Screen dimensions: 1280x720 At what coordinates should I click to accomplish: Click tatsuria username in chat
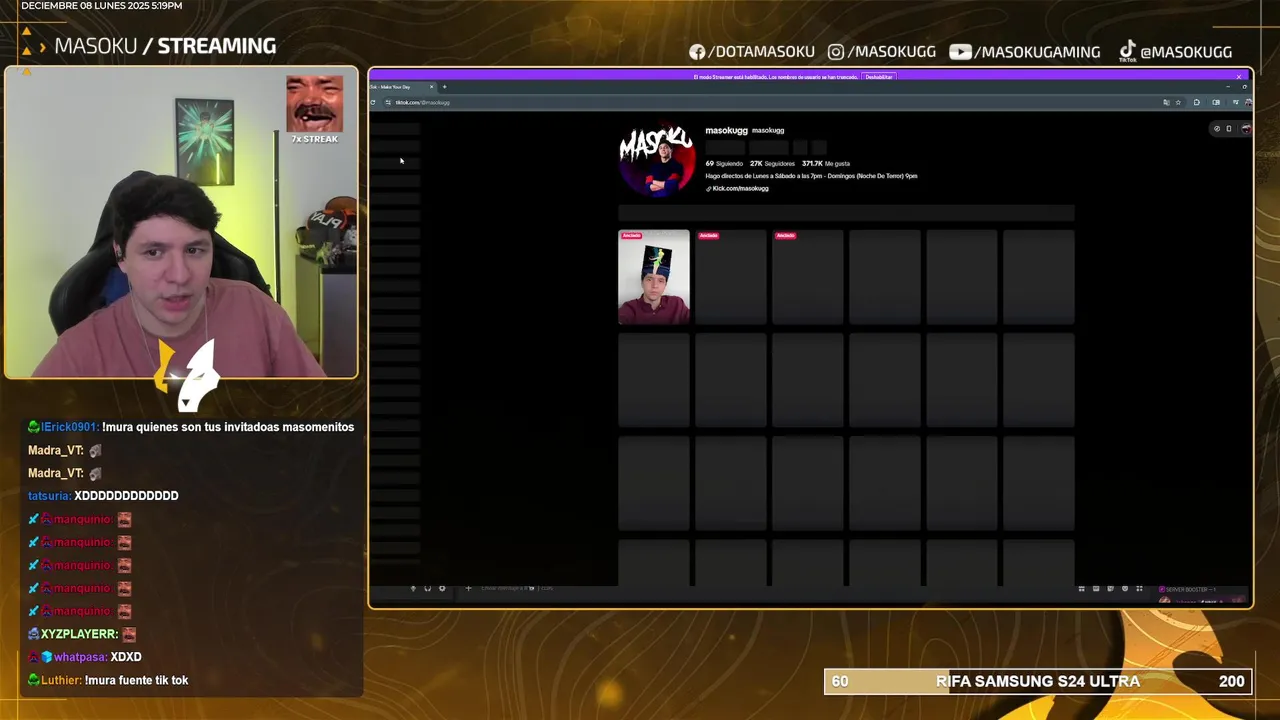click(49, 496)
